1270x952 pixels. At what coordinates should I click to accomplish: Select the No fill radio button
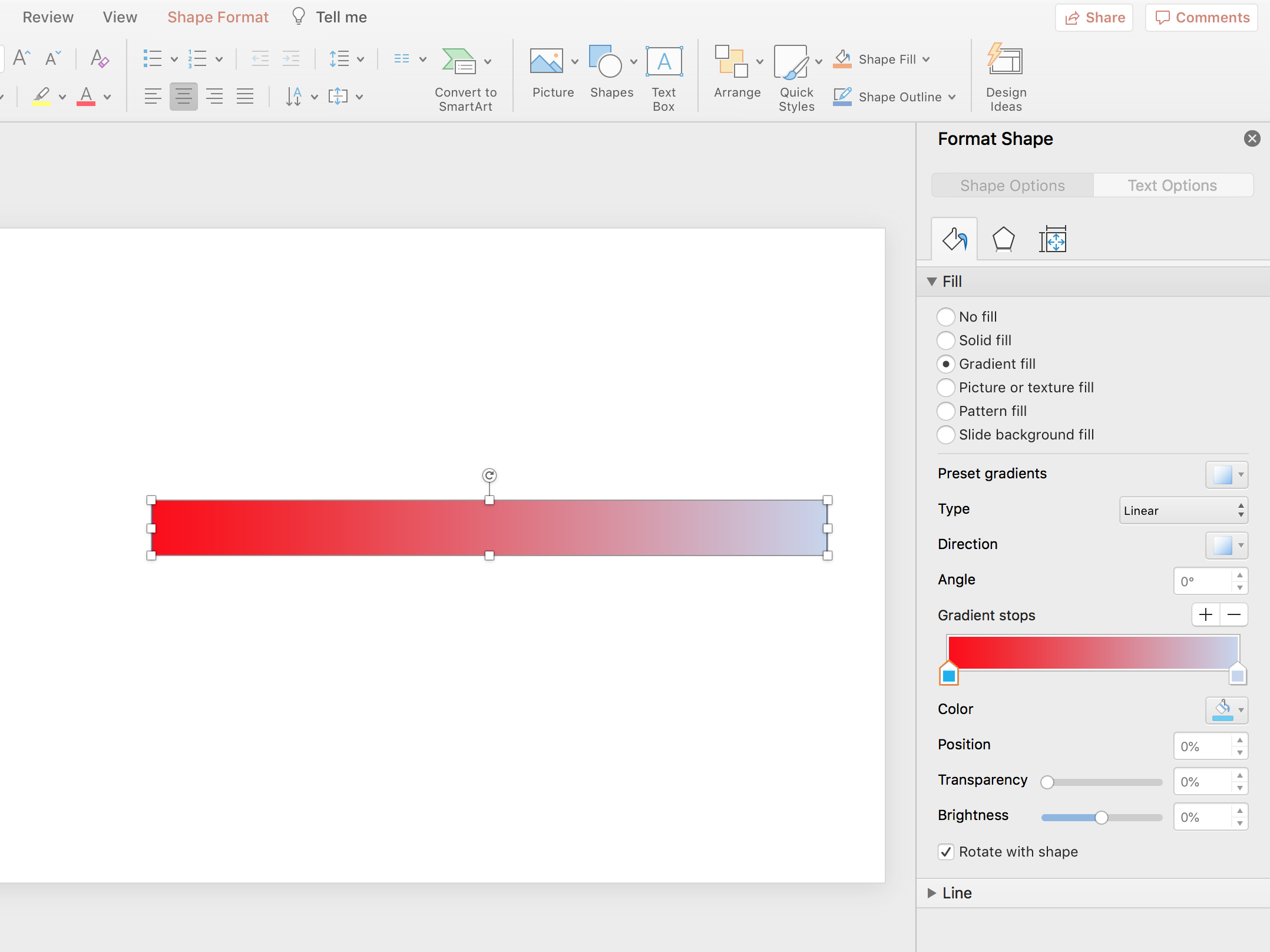(945, 317)
